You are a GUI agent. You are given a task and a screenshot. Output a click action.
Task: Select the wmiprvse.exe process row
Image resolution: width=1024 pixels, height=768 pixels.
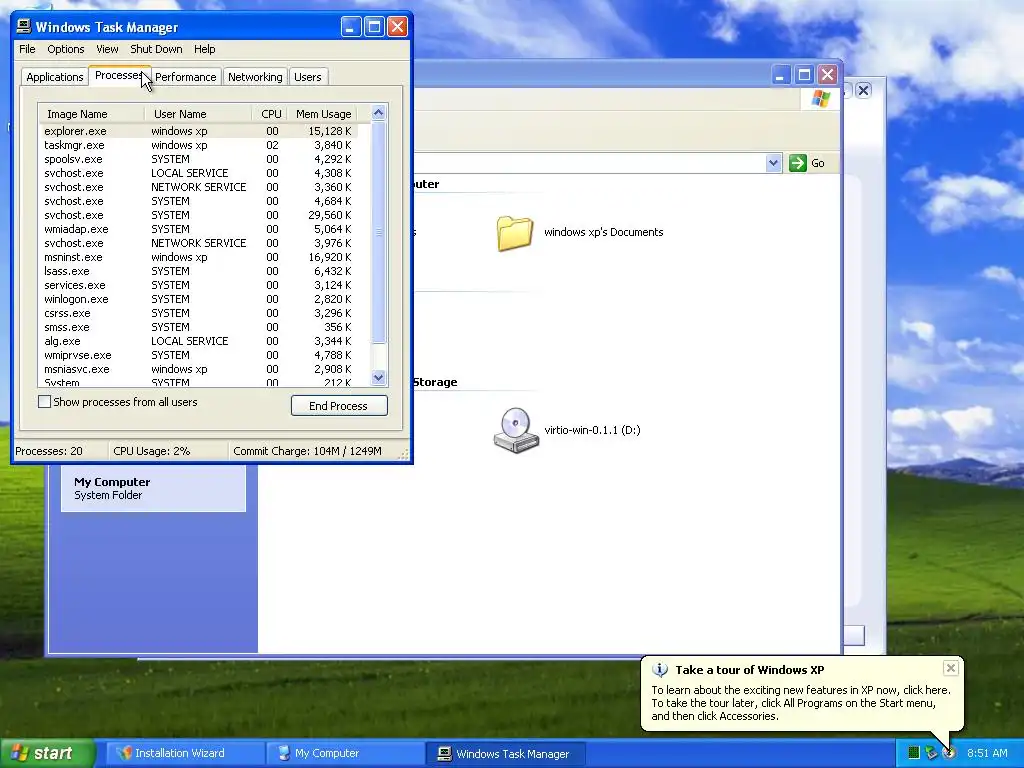(198, 355)
